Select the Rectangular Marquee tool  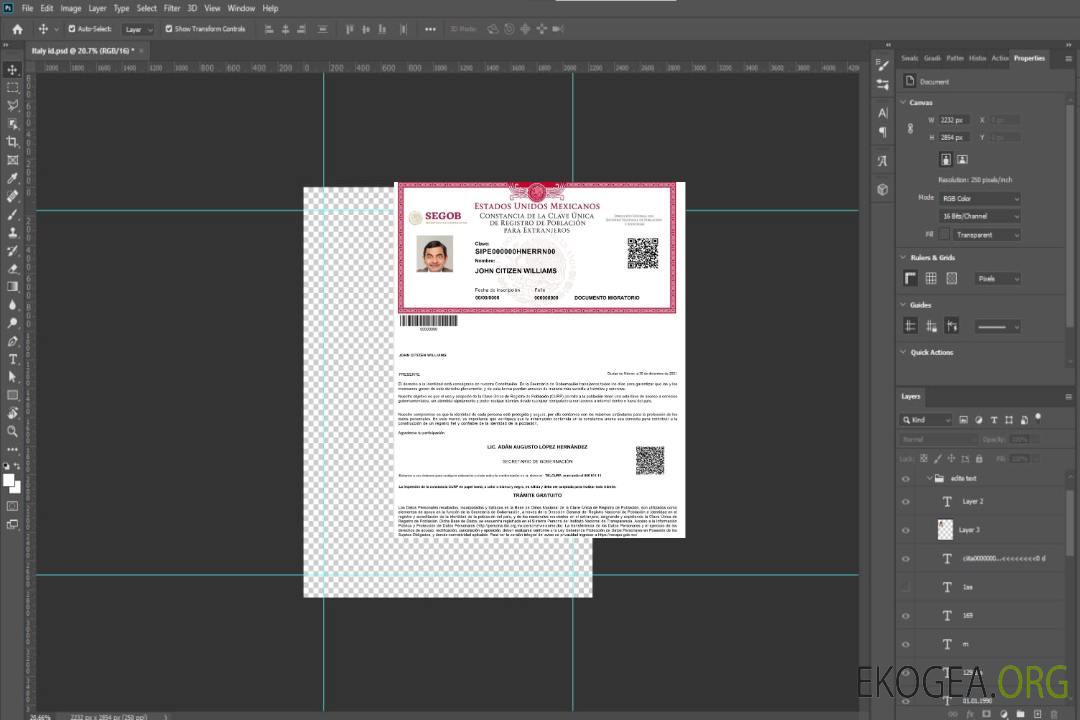tap(12, 88)
